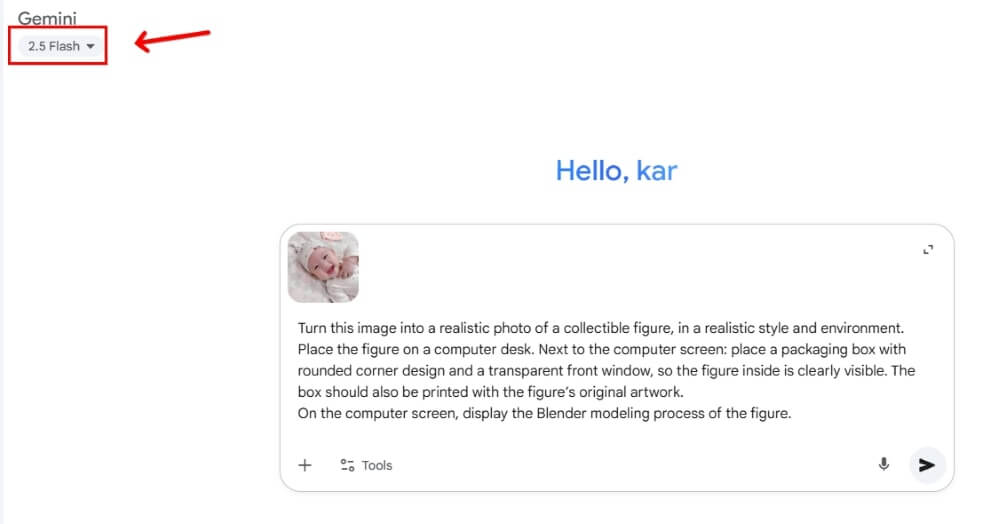Click the name "kar" in the greeting

[657, 171]
